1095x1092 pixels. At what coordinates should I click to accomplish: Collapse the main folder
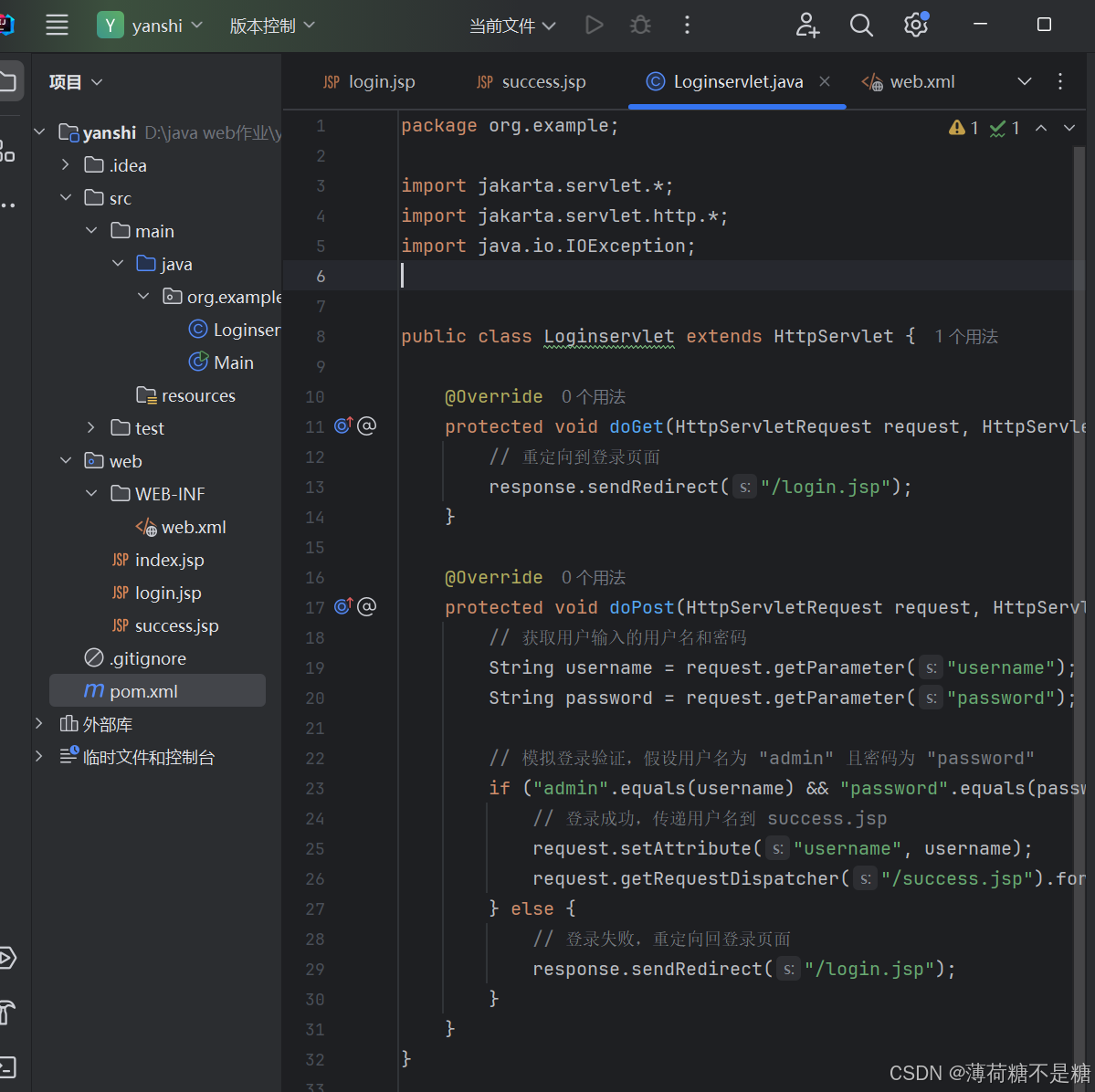91,230
